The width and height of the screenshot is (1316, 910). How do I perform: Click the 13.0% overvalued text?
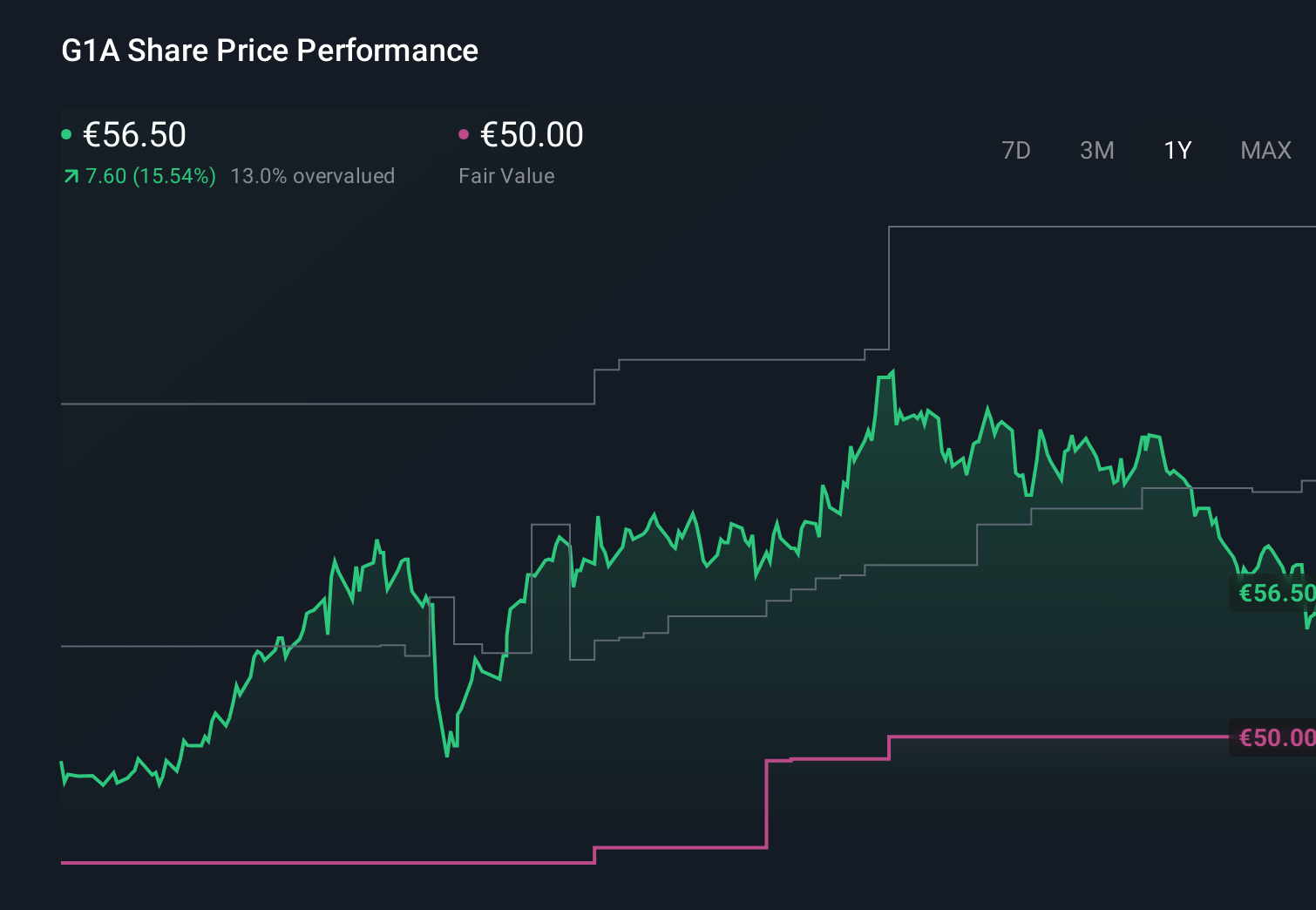tap(313, 175)
